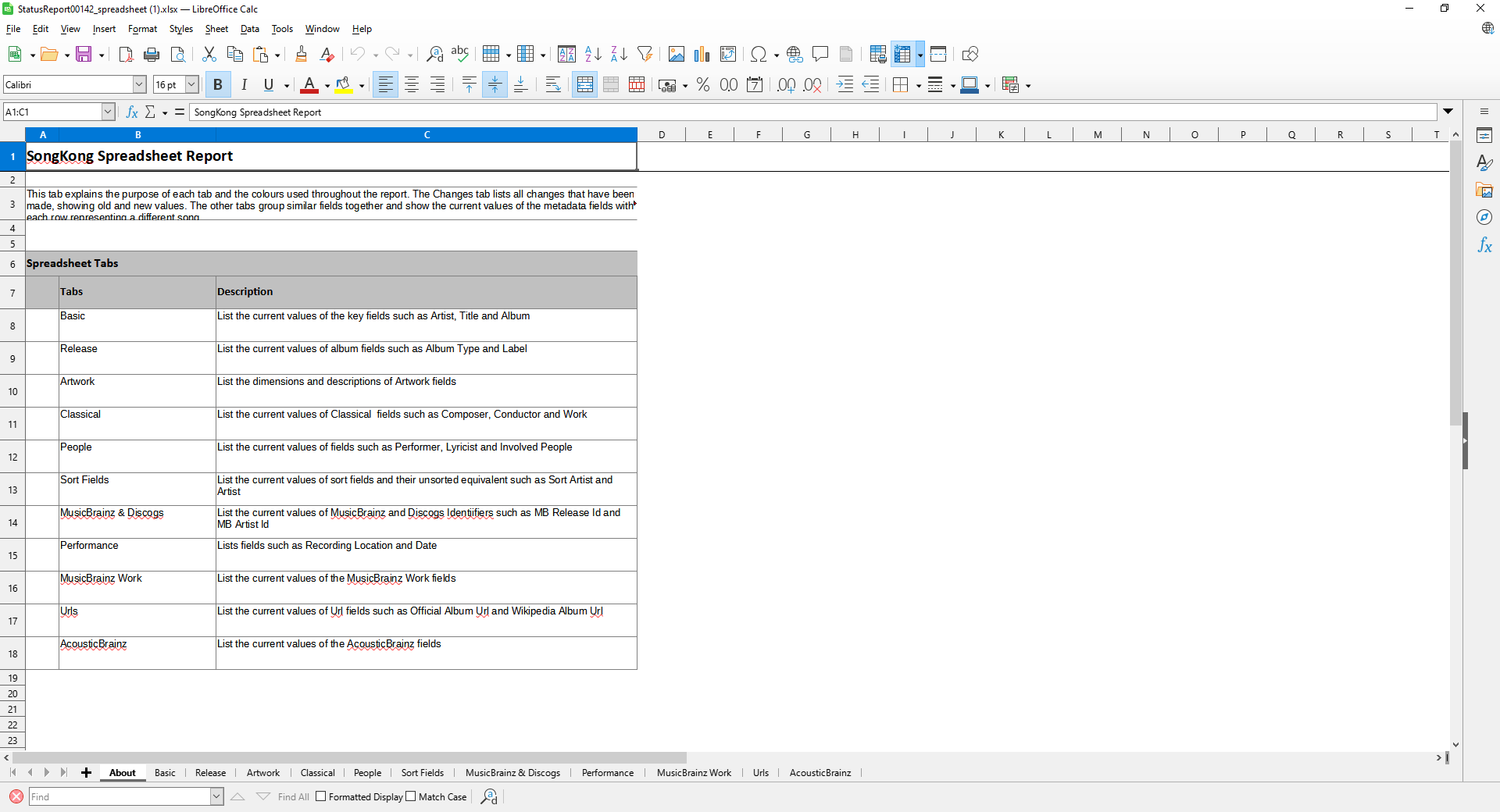Select column D header
This screenshot has width=1500, height=812.
coord(662,134)
